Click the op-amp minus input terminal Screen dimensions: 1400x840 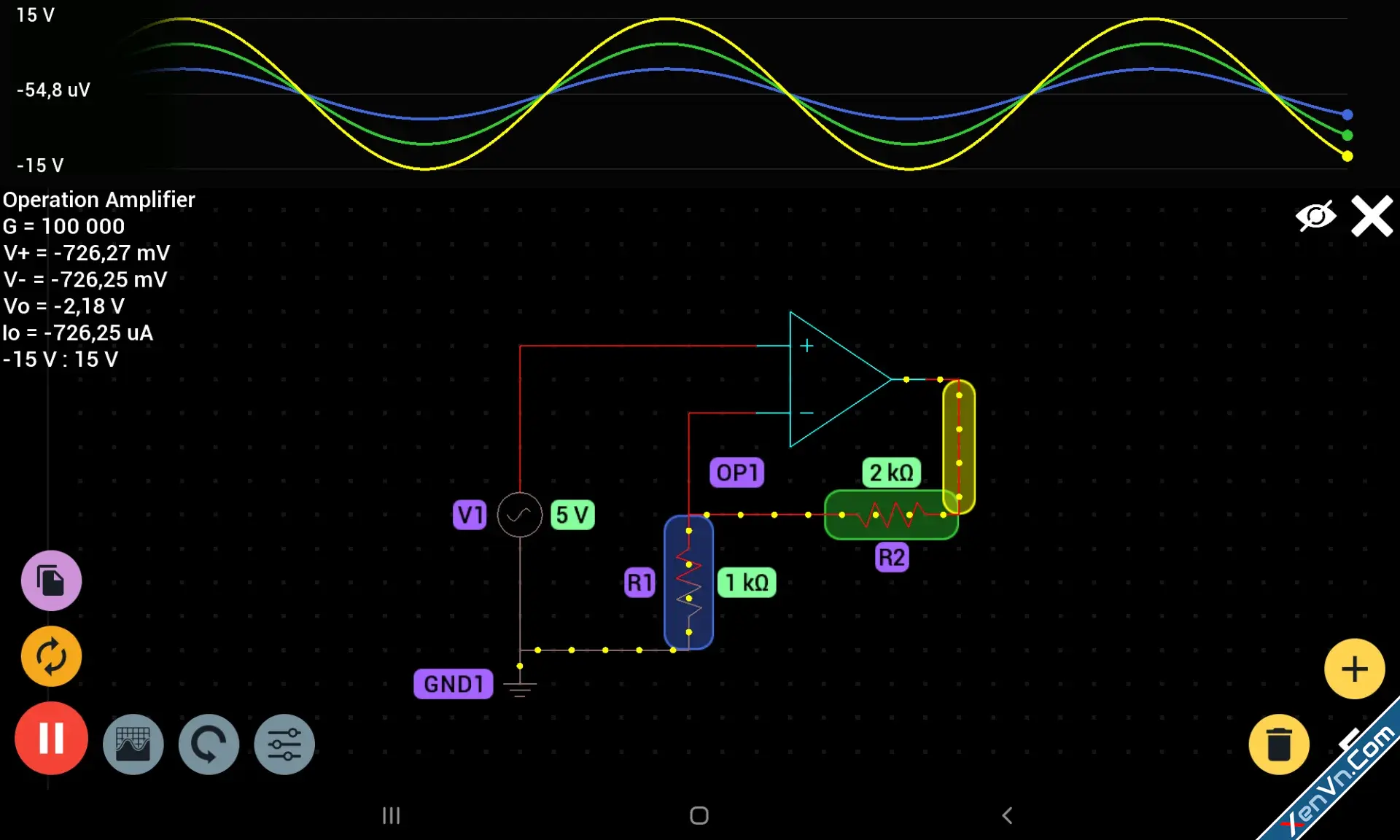[806, 413]
